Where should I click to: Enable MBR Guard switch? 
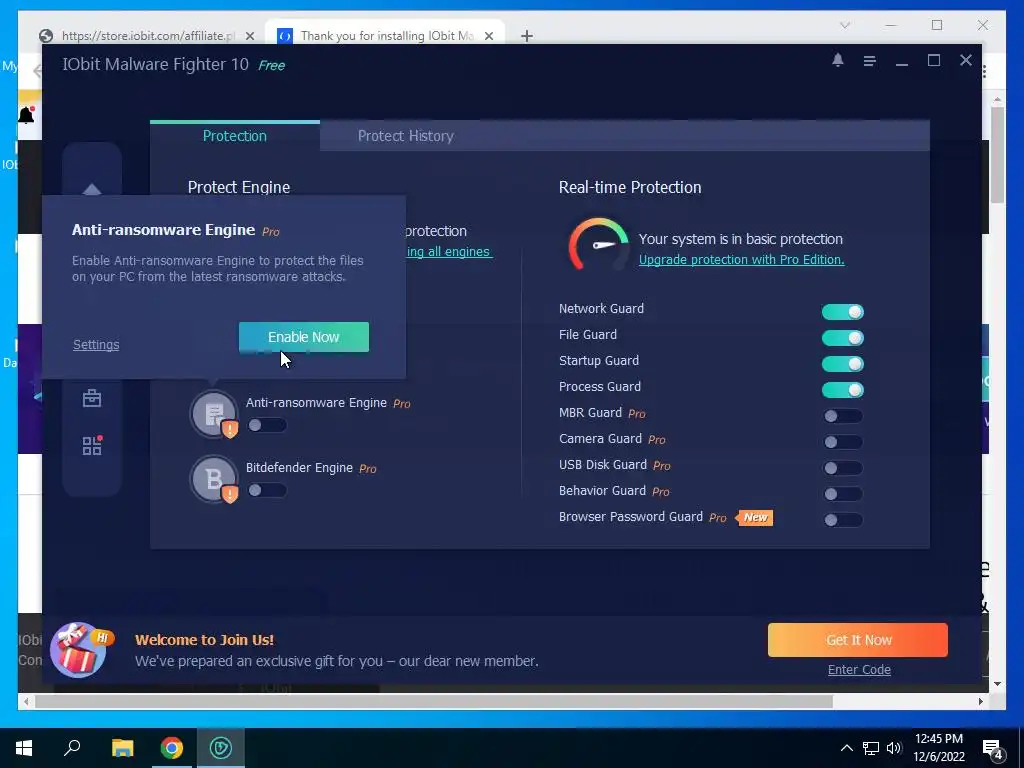point(842,416)
